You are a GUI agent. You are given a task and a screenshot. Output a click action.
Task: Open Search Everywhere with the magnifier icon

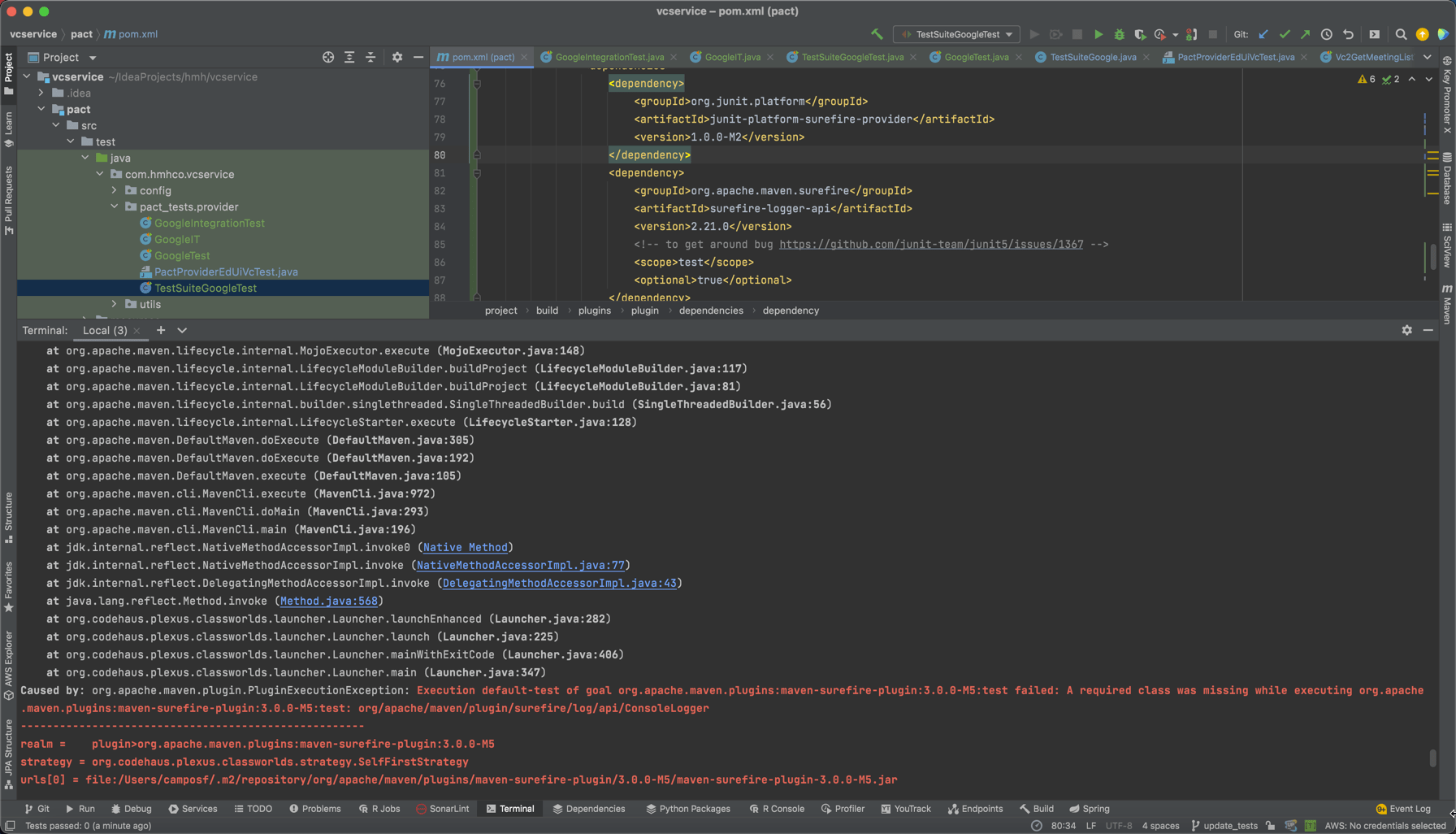[x=1402, y=34]
